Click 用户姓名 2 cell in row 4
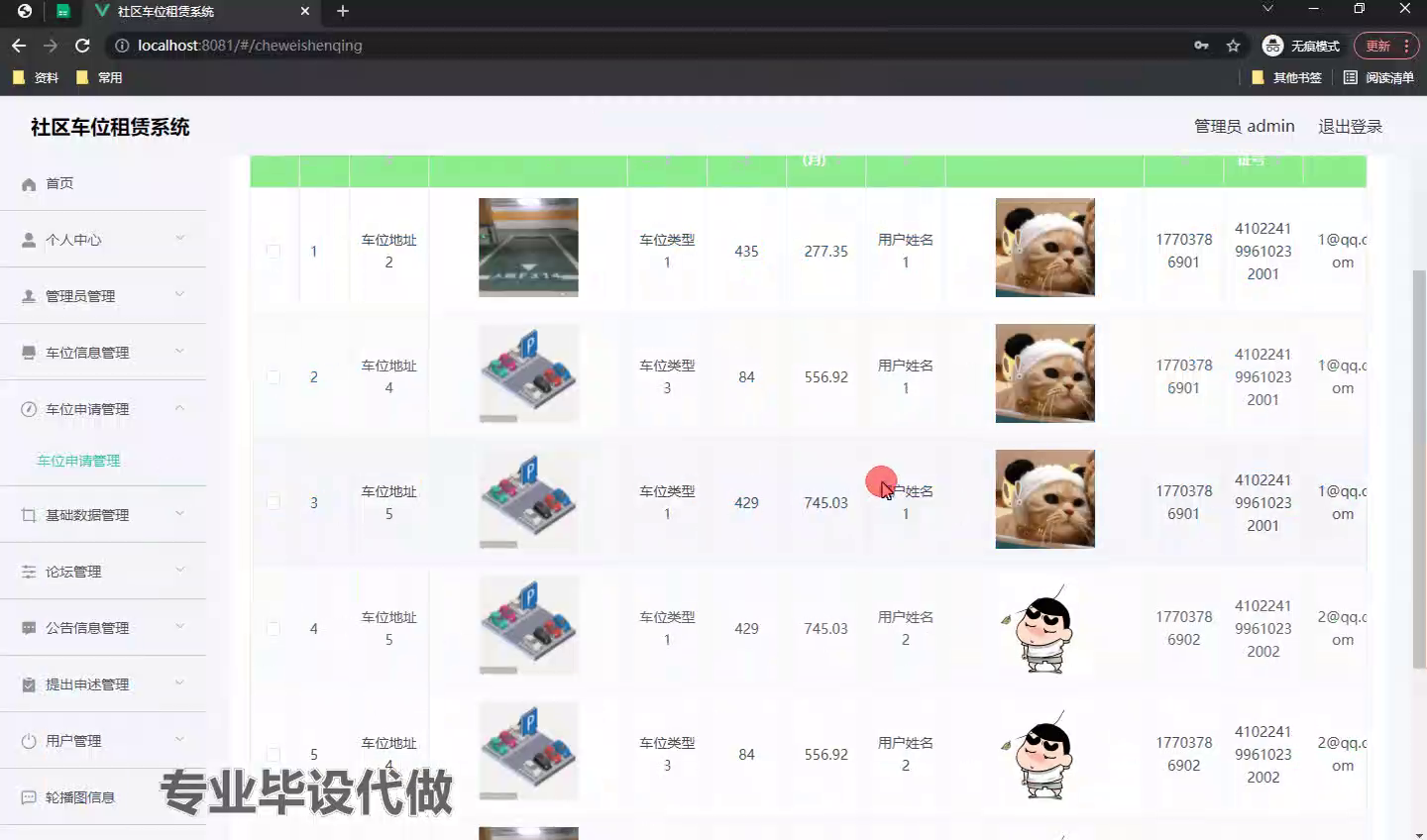This screenshot has height=840, width=1427. click(x=905, y=629)
